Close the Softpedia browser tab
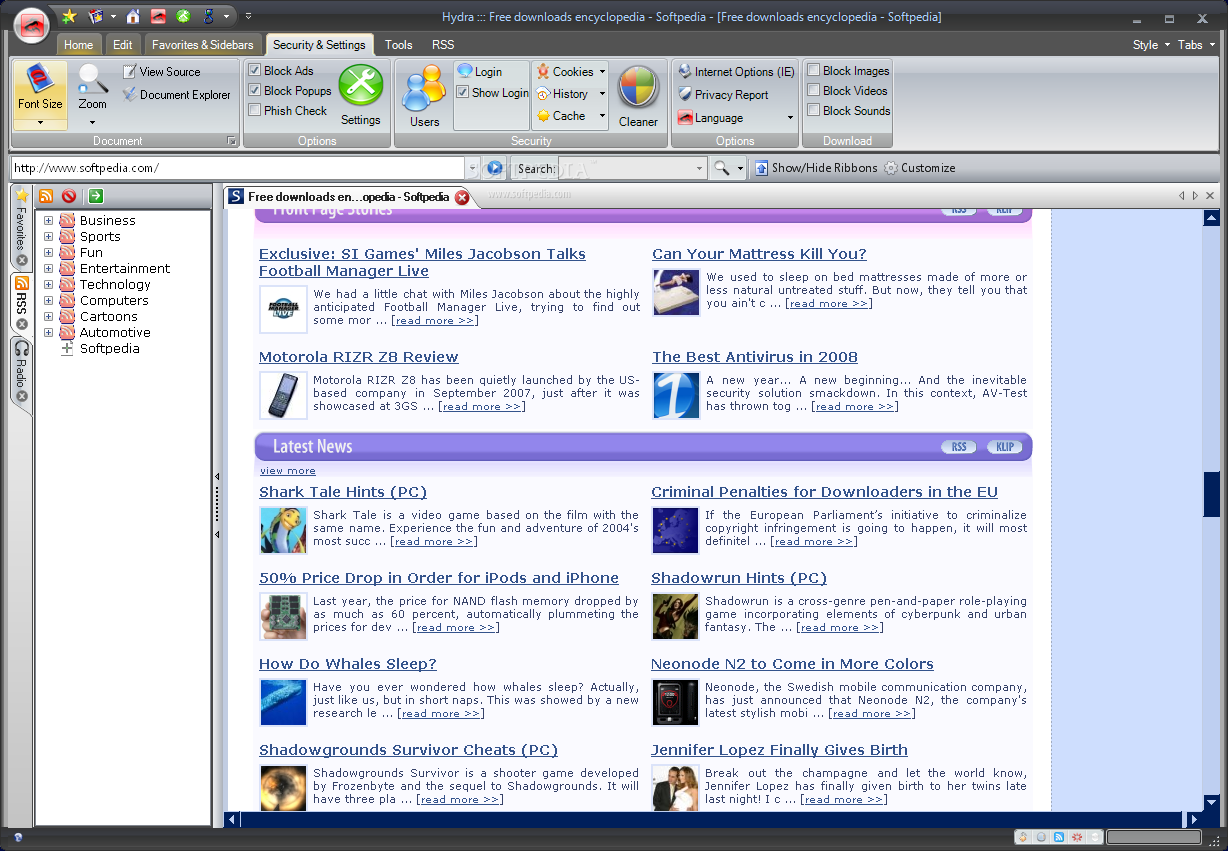 pos(462,197)
